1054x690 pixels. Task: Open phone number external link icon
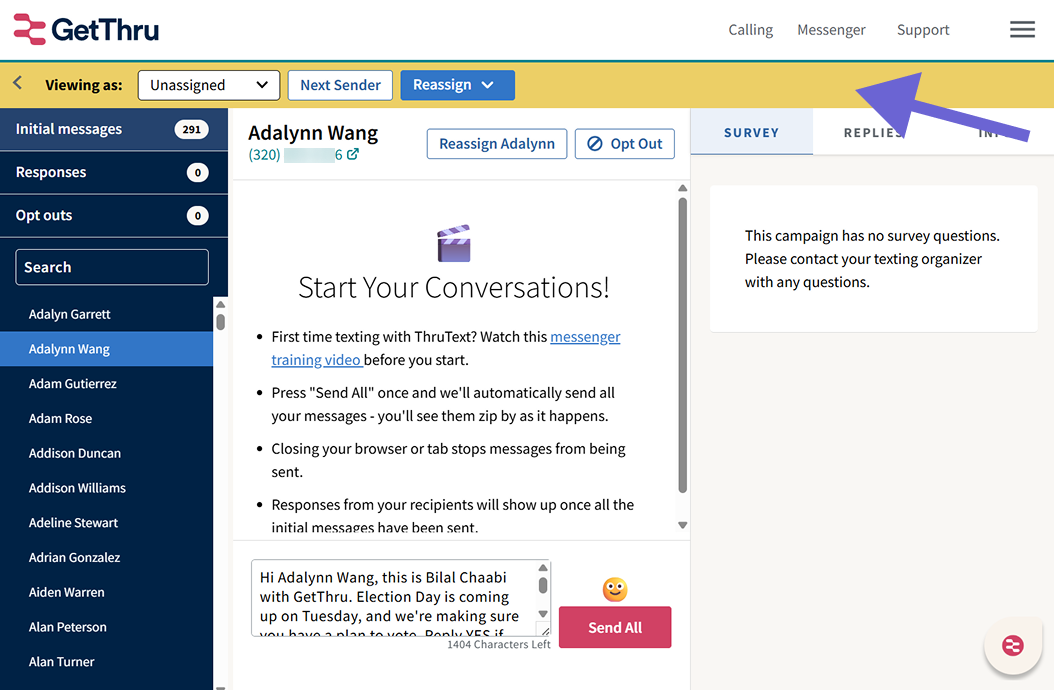coord(352,154)
